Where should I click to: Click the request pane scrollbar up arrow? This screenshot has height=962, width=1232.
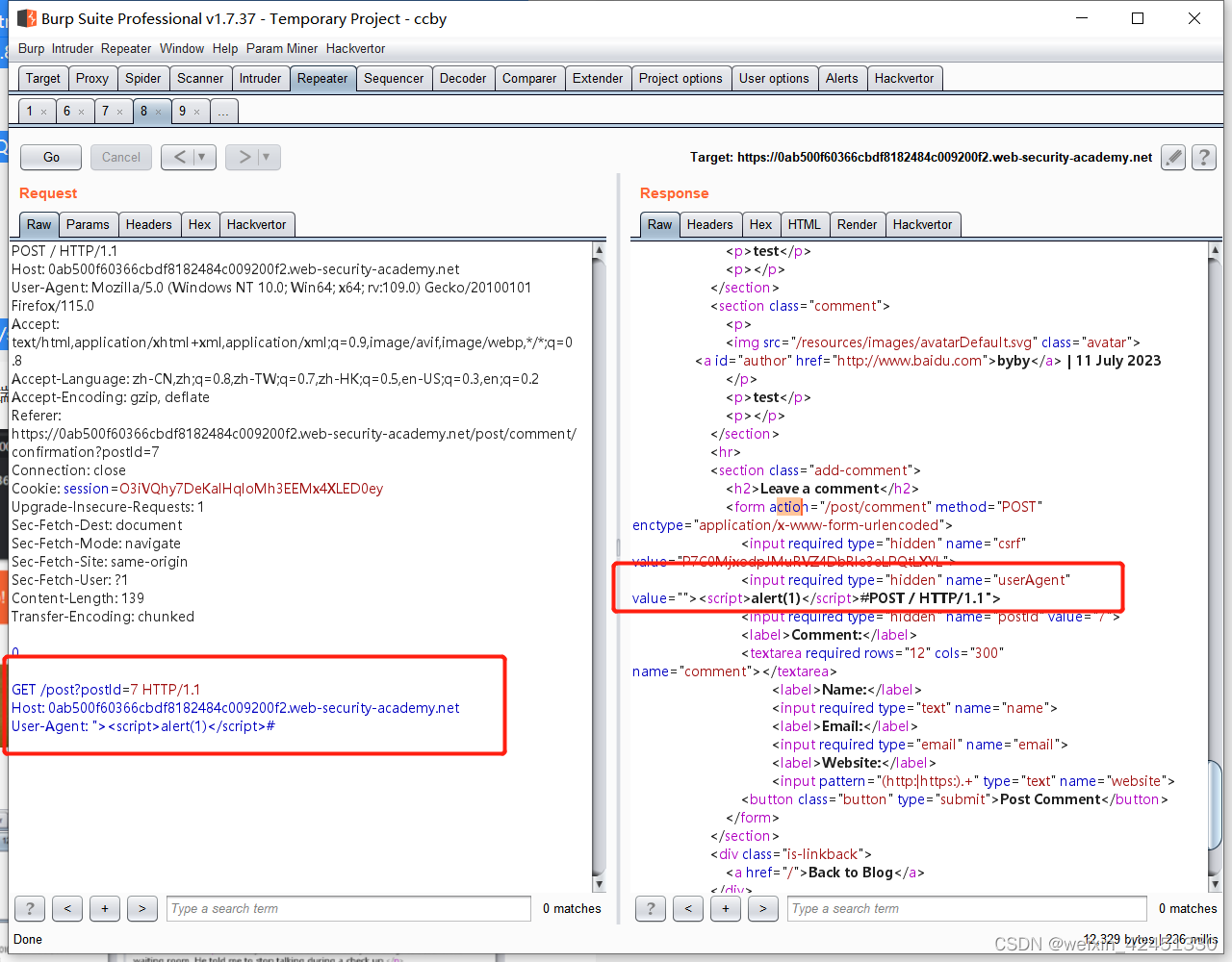599,250
